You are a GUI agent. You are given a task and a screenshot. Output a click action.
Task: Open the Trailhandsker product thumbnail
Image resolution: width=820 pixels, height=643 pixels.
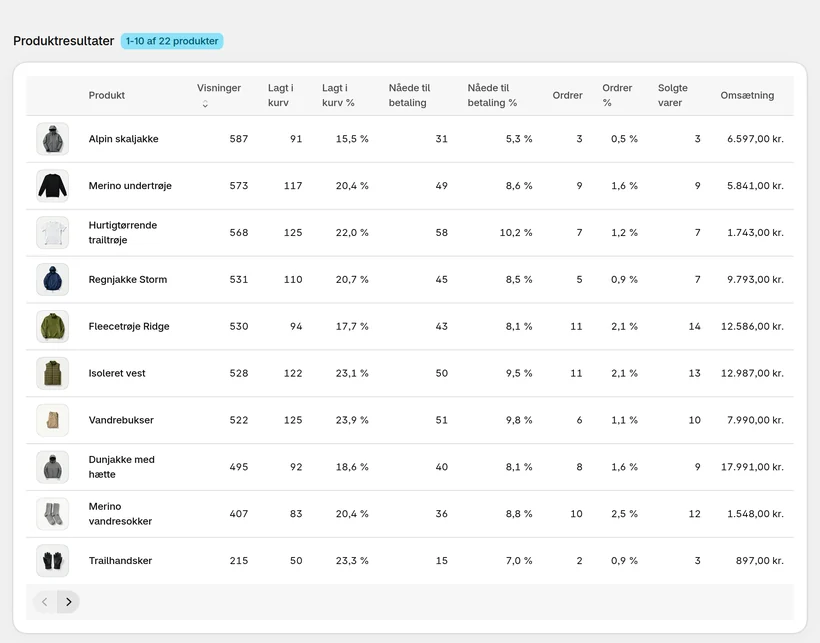(52, 561)
